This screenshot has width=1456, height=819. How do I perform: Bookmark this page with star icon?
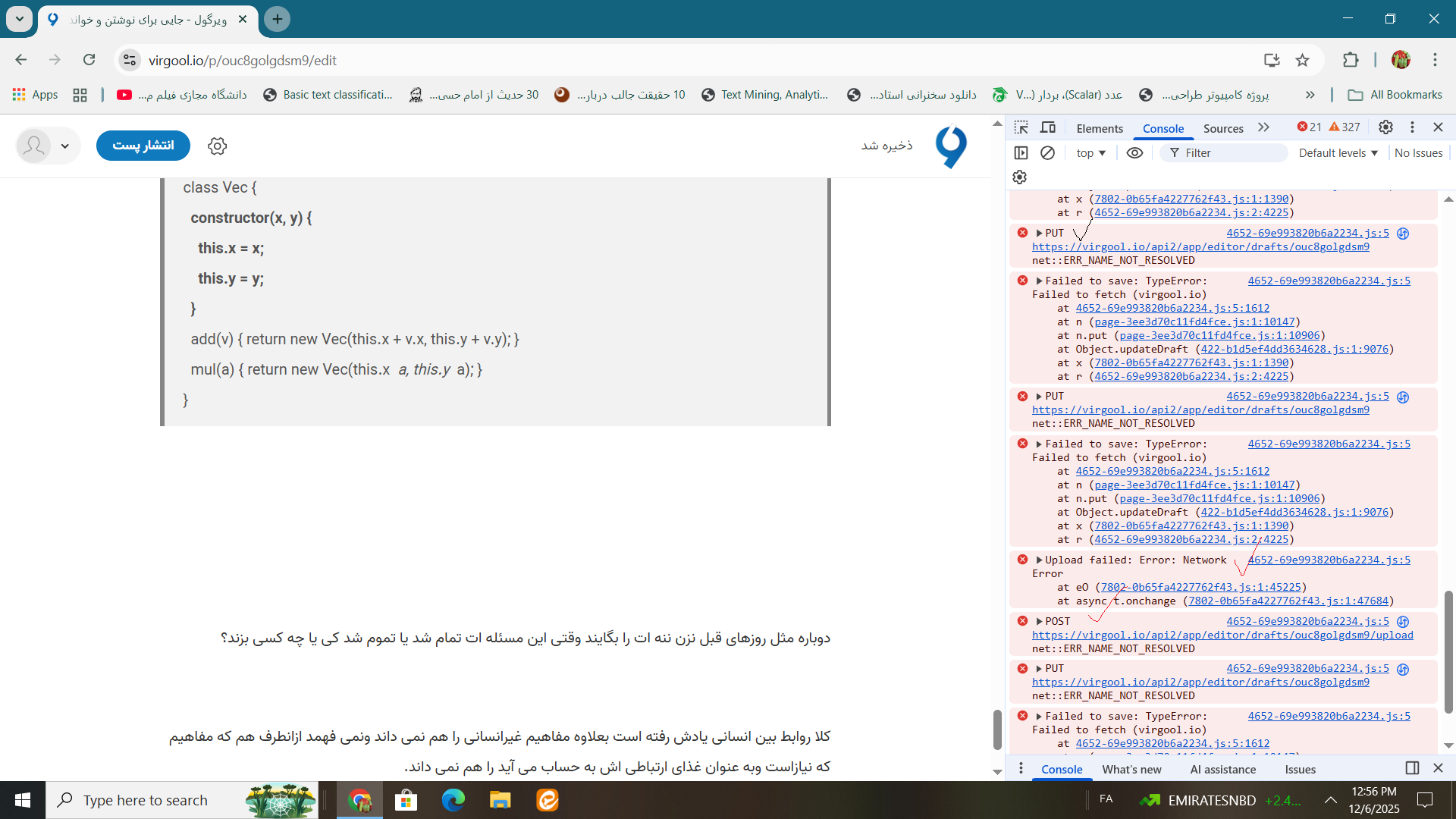click(1303, 61)
